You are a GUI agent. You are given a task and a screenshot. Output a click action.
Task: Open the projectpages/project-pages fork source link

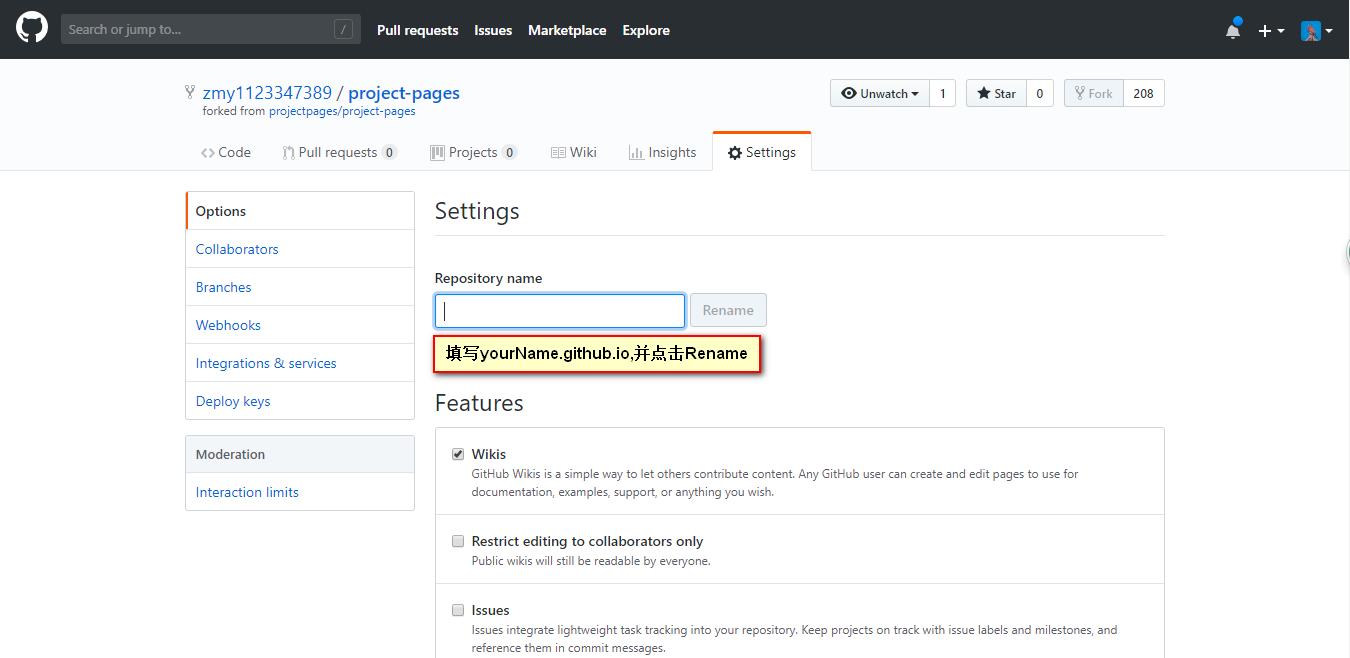coord(342,111)
